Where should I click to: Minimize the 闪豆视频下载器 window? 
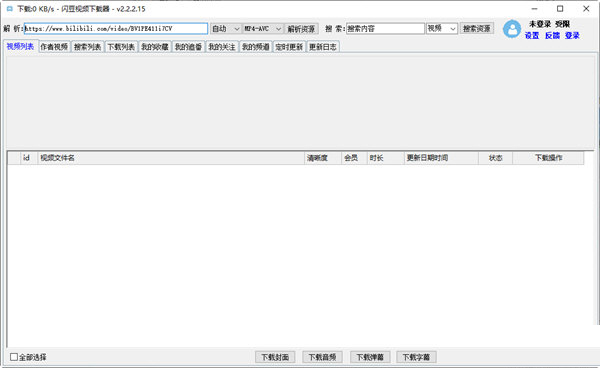click(x=535, y=9)
